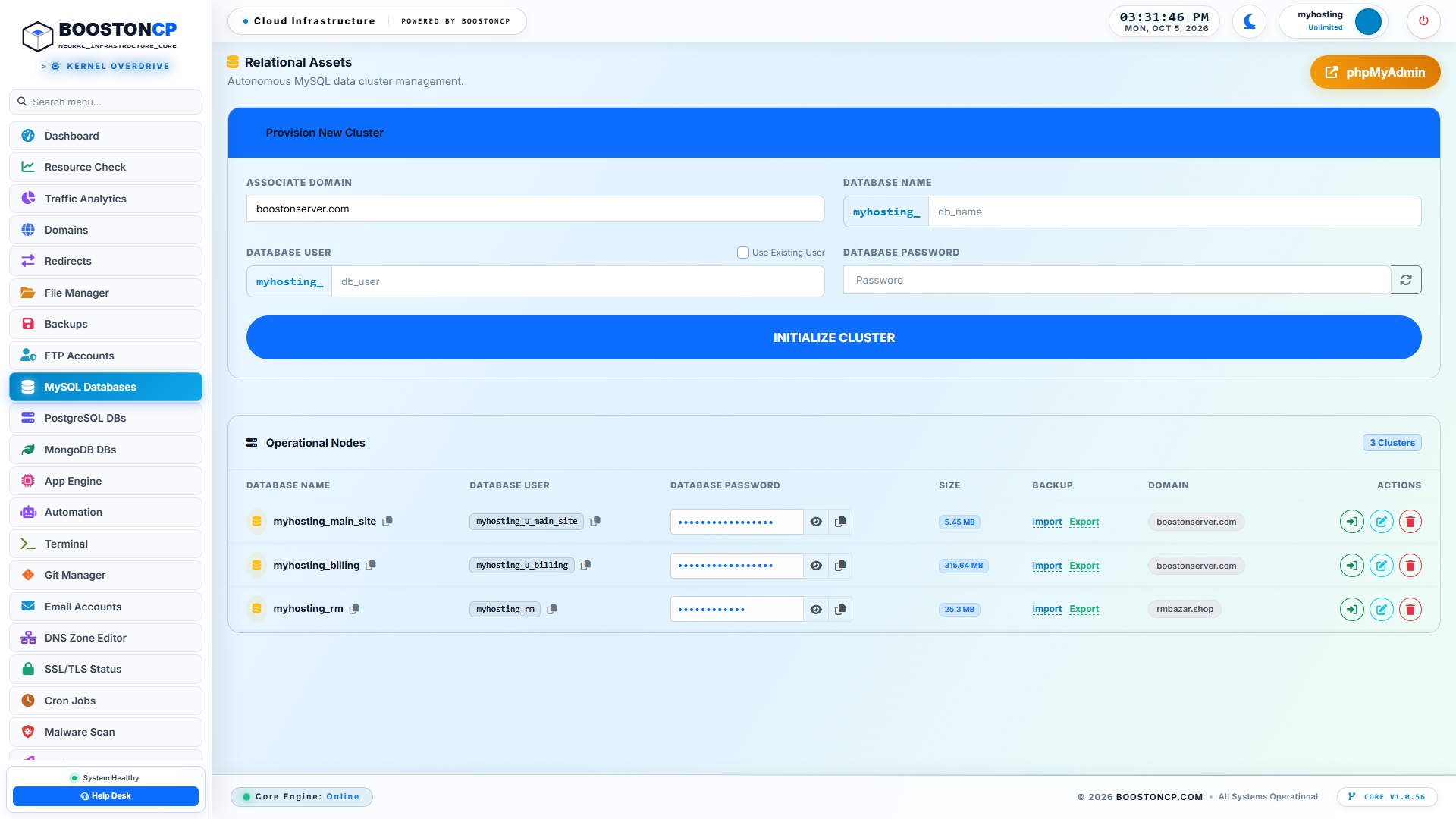Copy database user myhosting_u_billing
Screen dimensions: 1456x819
pos(586,565)
